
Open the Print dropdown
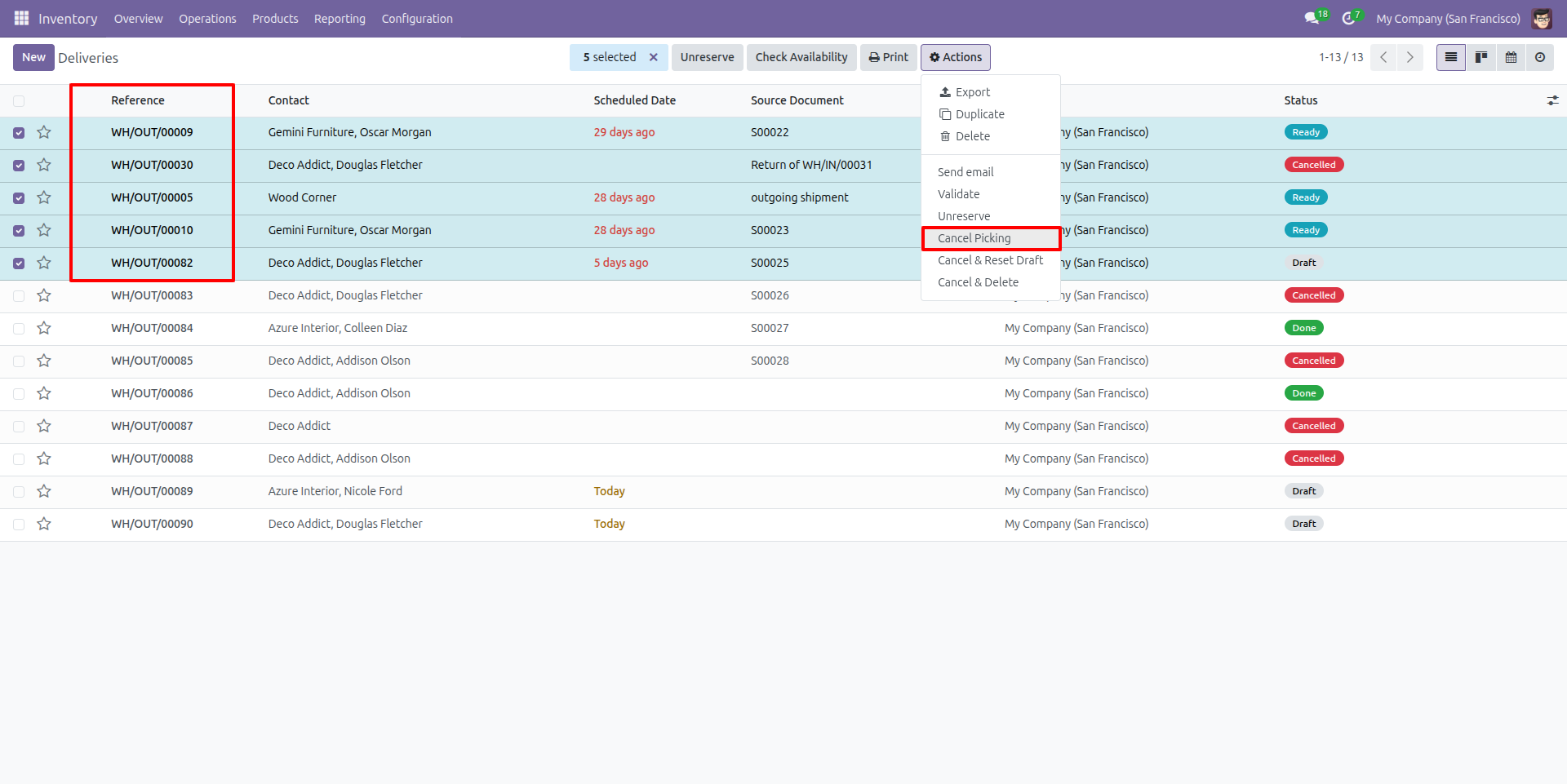[x=889, y=57]
